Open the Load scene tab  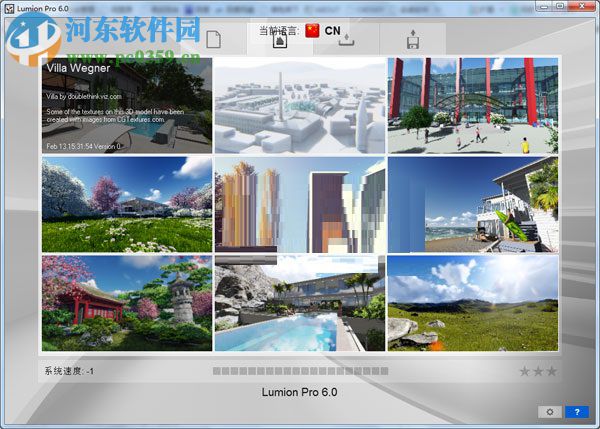point(346,39)
